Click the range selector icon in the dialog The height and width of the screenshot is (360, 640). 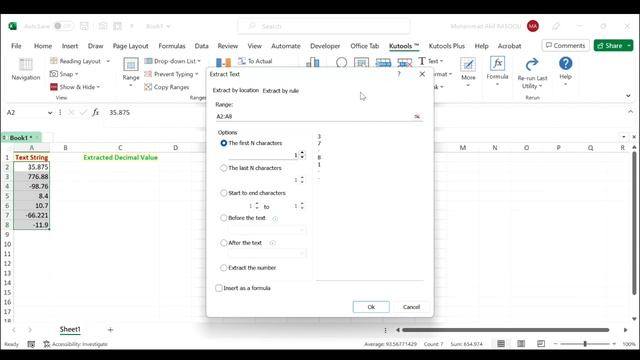tap(417, 117)
